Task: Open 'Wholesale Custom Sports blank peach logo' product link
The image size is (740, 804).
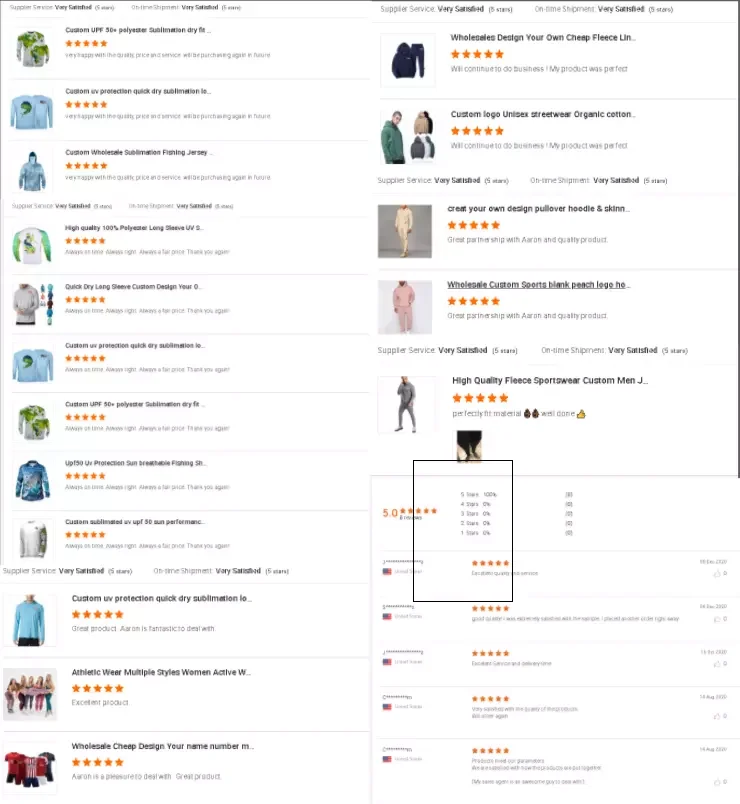Action: pos(538,285)
